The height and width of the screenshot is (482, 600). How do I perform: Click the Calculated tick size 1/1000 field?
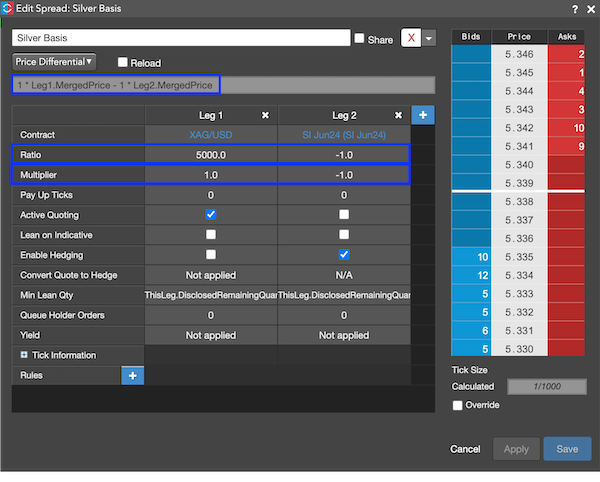click(x=547, y=386)
